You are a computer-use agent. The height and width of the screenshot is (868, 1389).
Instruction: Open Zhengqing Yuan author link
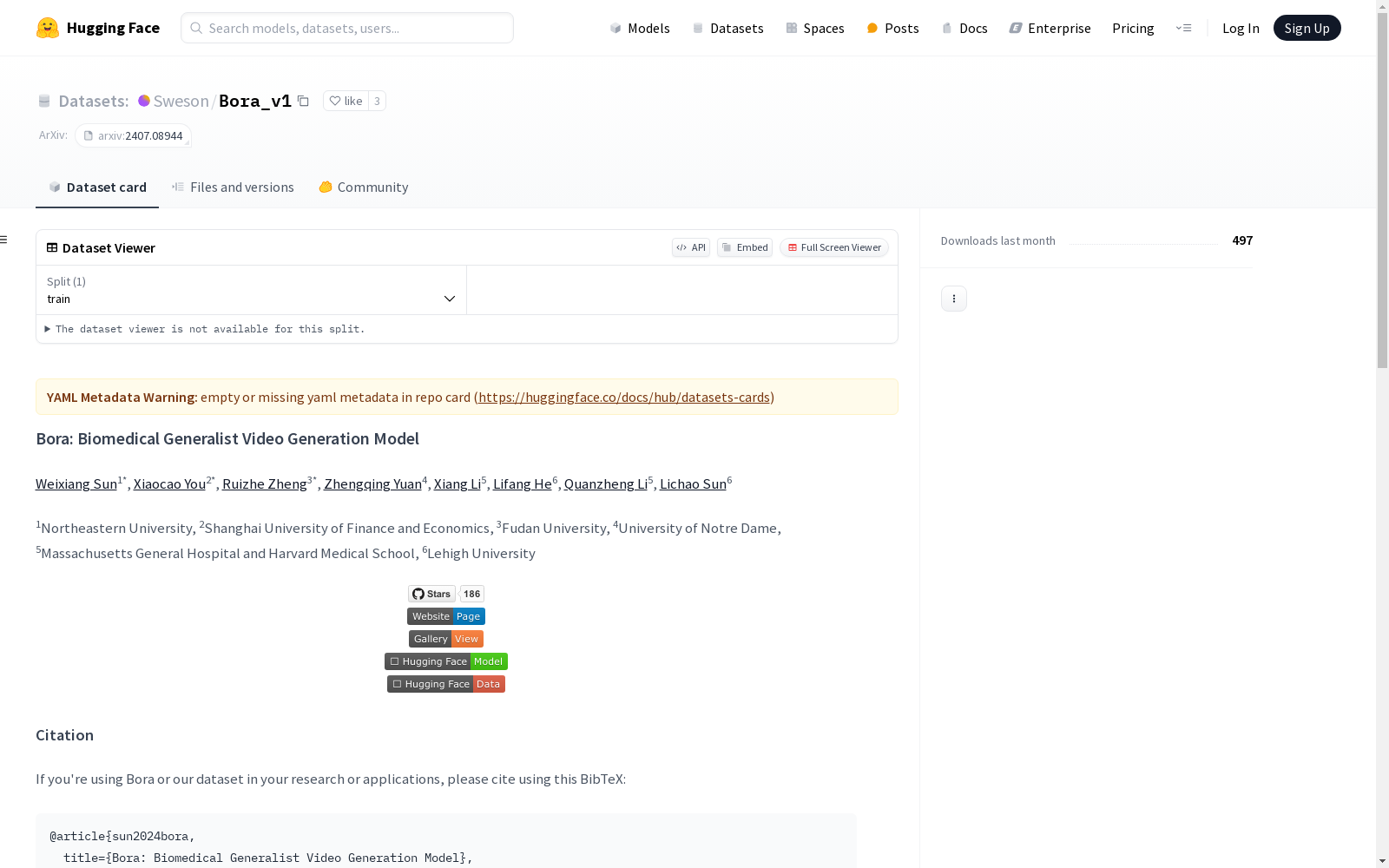click(372, 483)
